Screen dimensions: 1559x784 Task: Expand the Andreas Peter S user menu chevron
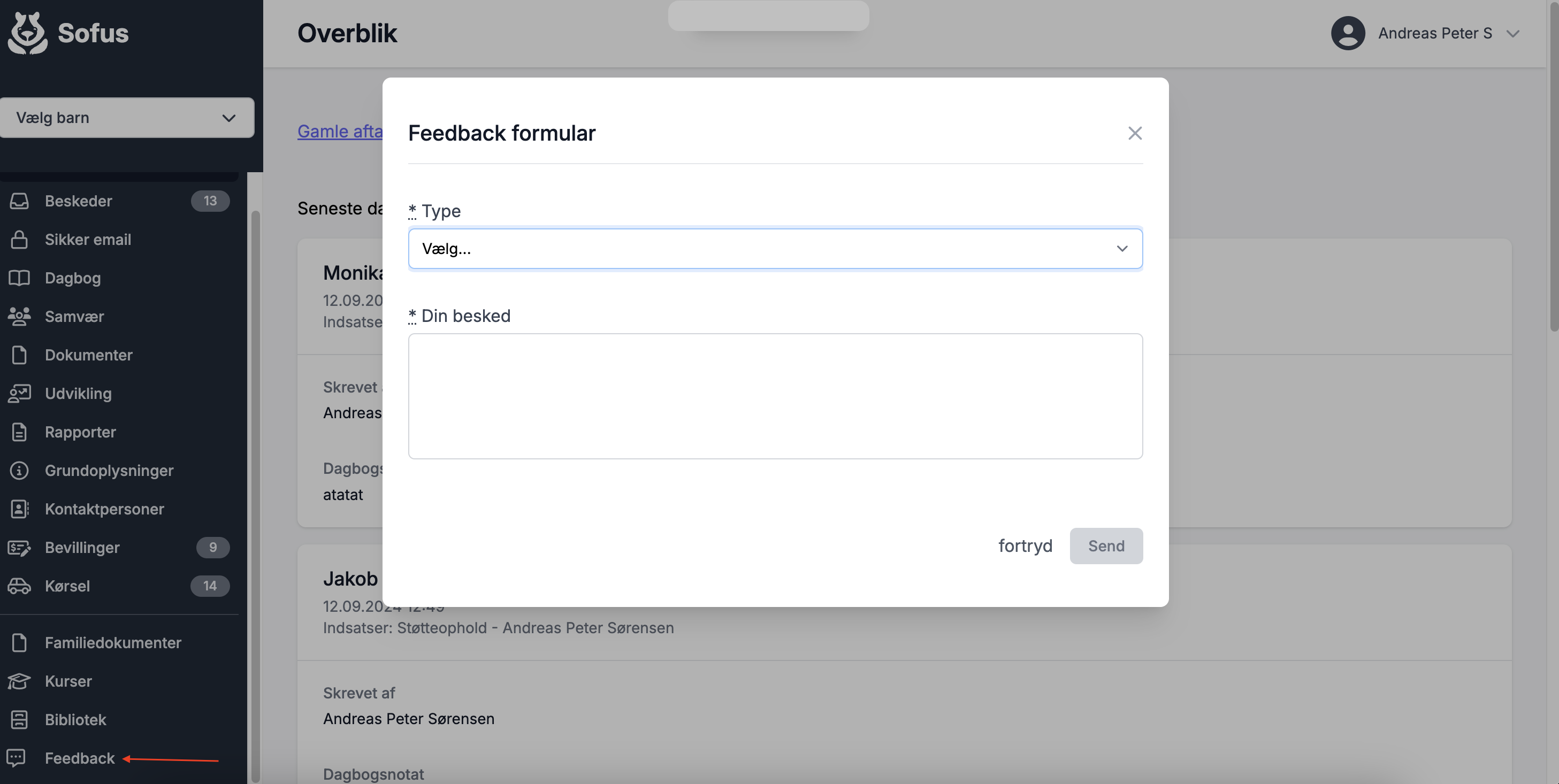coord(1513,34)
